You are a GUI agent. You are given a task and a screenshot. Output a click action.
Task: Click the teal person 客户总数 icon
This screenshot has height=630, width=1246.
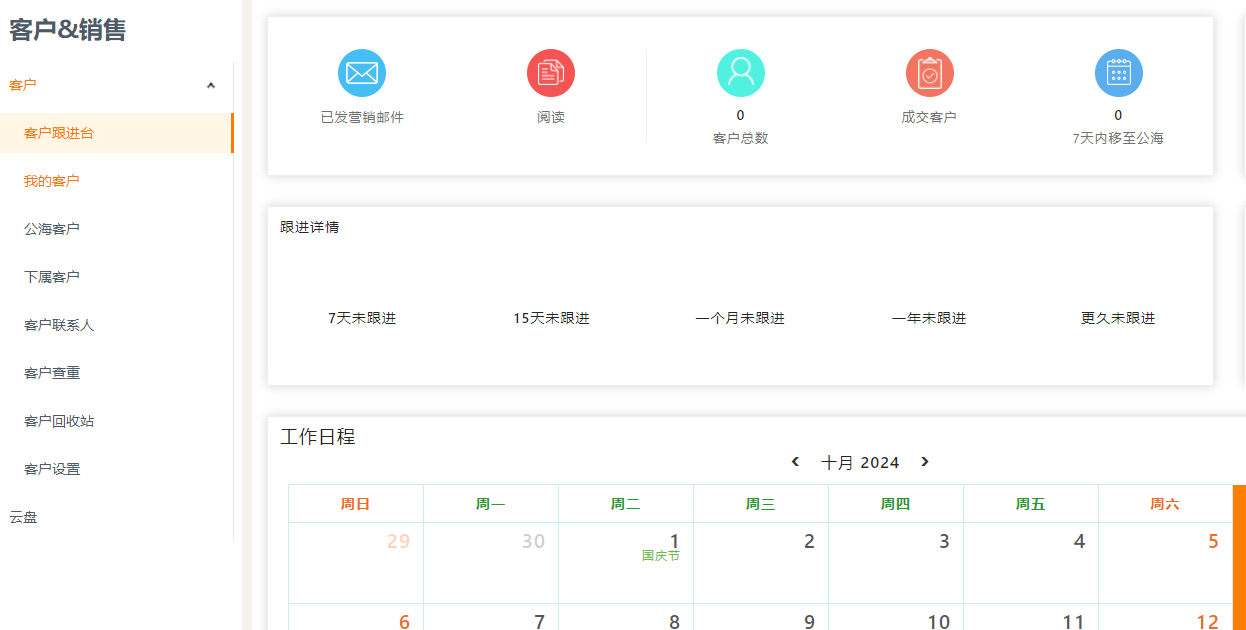741,73
